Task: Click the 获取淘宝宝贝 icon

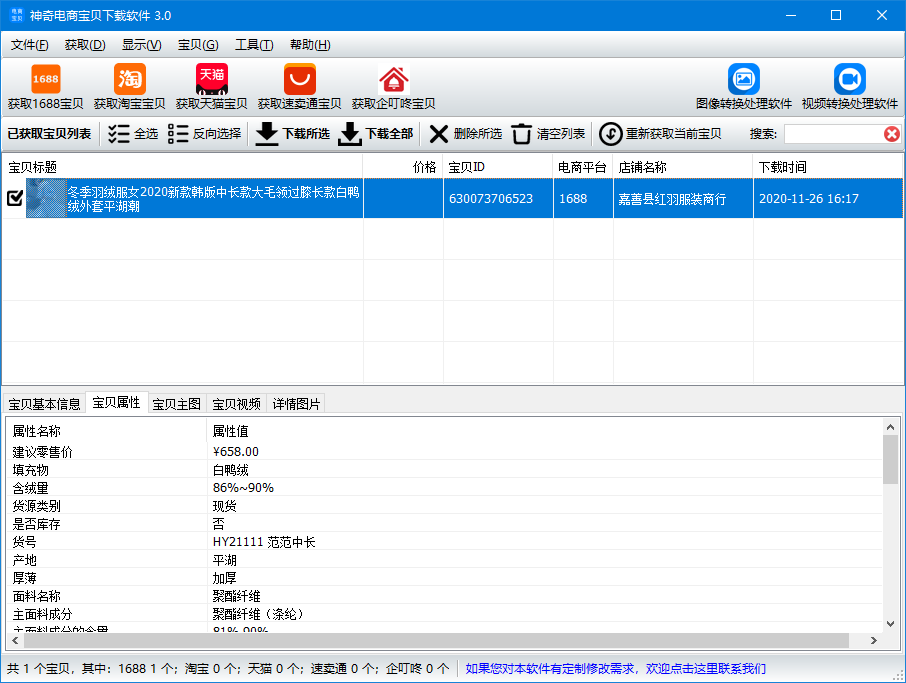Action: click(129, 79)
